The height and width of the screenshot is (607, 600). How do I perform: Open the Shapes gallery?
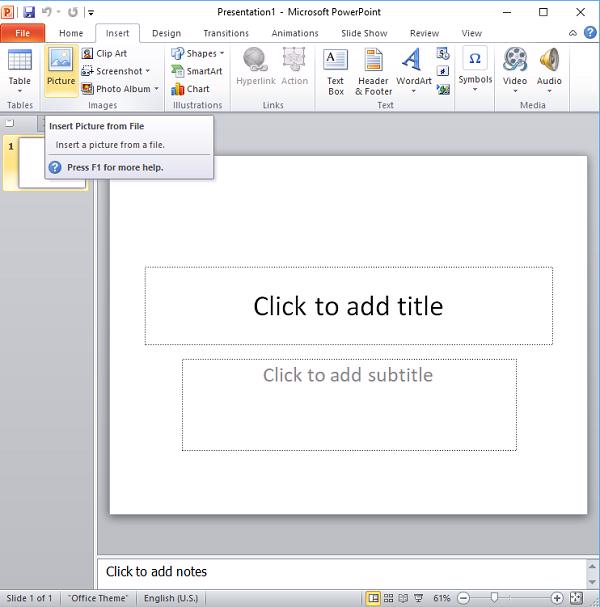198,53
